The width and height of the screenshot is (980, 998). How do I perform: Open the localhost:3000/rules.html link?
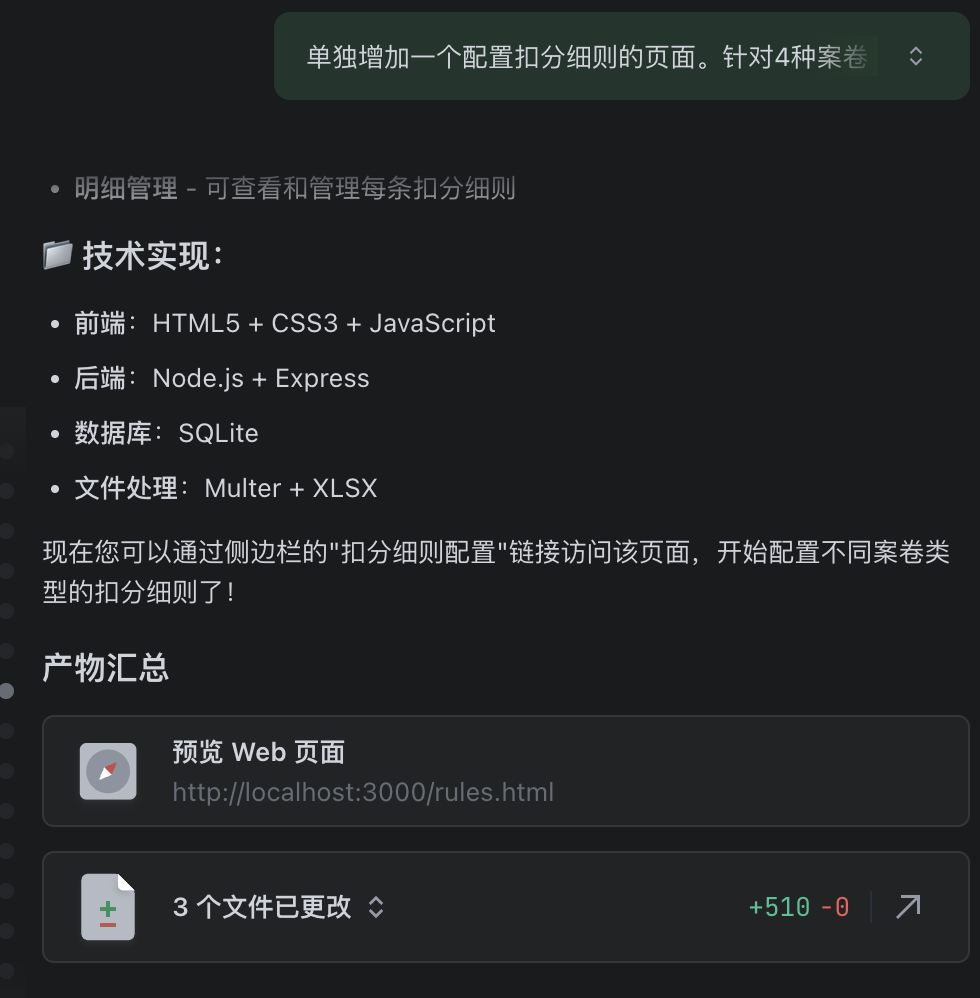363,792
